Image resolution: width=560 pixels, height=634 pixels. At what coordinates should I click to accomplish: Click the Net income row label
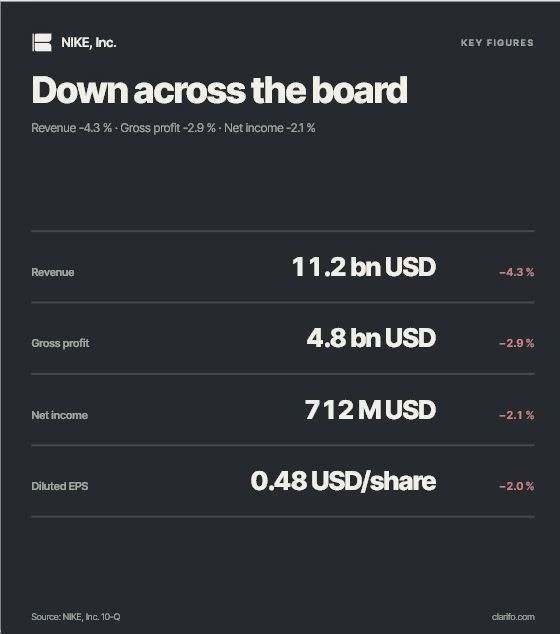pyautogui.click(x=59, y=415)
